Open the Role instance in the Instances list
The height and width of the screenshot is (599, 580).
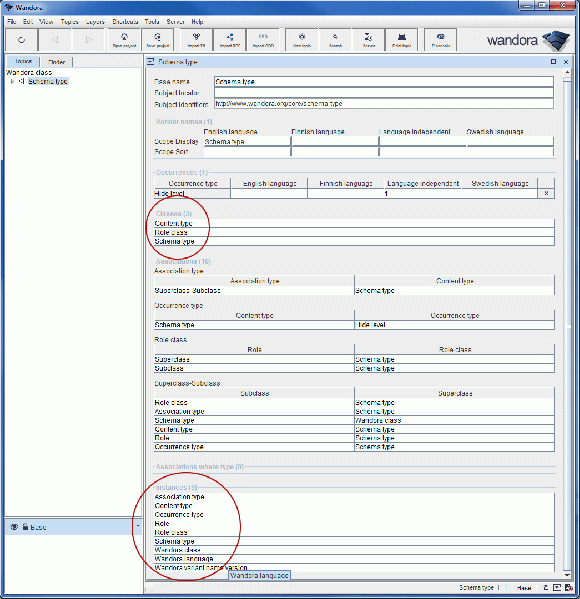click(162, 523)
